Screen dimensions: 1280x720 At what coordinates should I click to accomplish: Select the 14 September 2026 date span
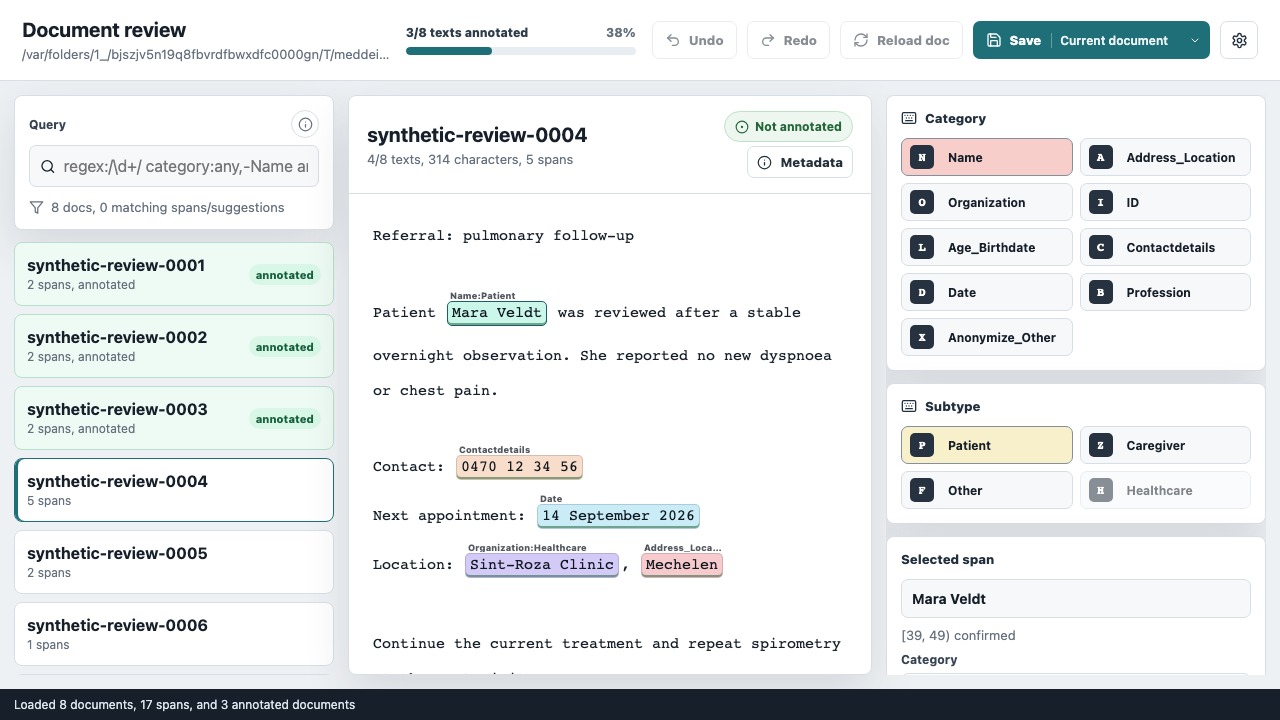coord(618,516)
